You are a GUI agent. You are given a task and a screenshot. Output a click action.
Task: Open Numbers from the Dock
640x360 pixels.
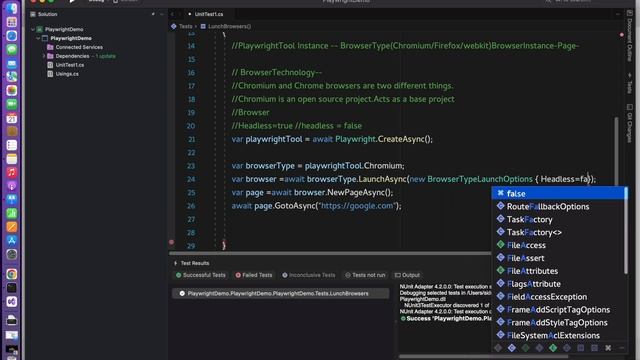click(11, 213)
